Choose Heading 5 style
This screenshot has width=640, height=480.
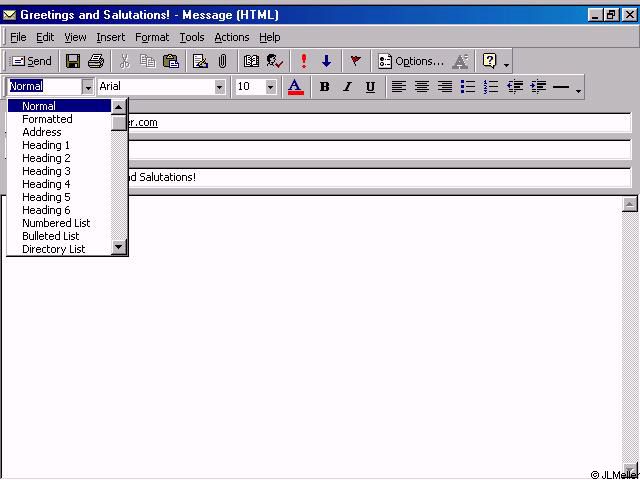[59, 197]
